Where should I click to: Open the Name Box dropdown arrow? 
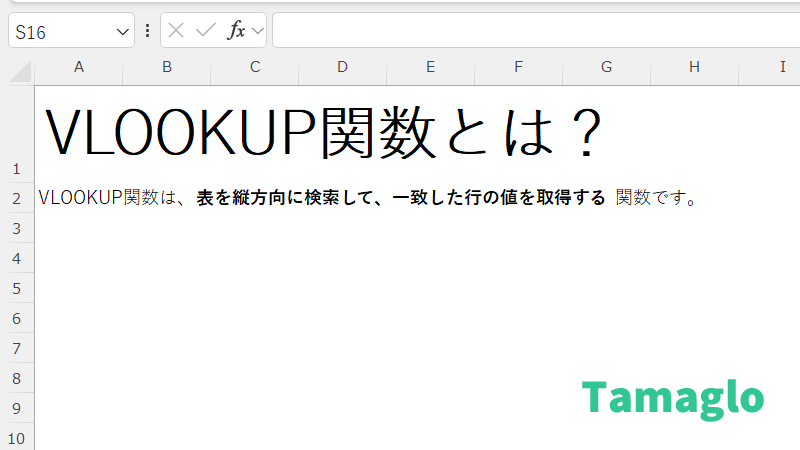(123, 32)
